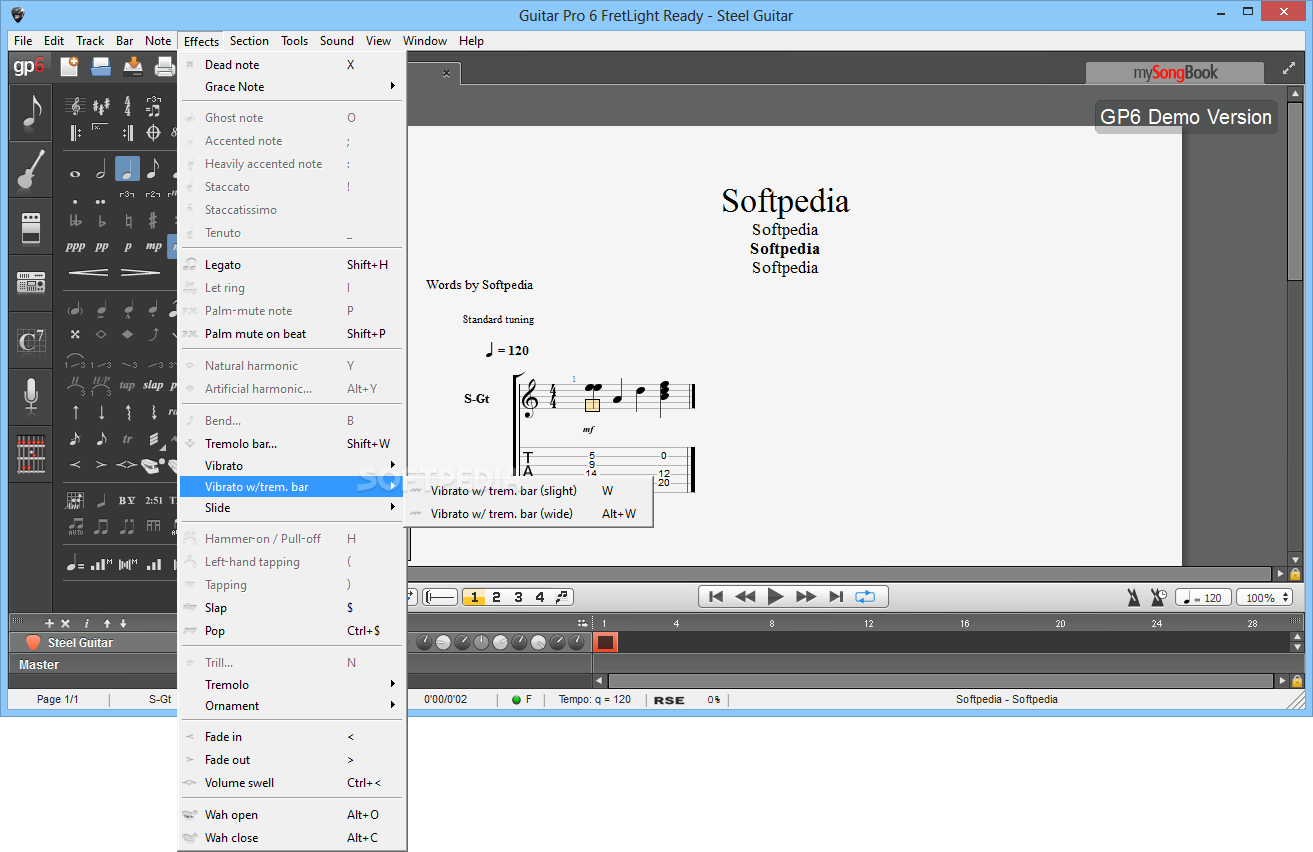This screenshot has width=1313, height=852.
Task: Click the add track plus icon
Action: [x=49, y=623]
